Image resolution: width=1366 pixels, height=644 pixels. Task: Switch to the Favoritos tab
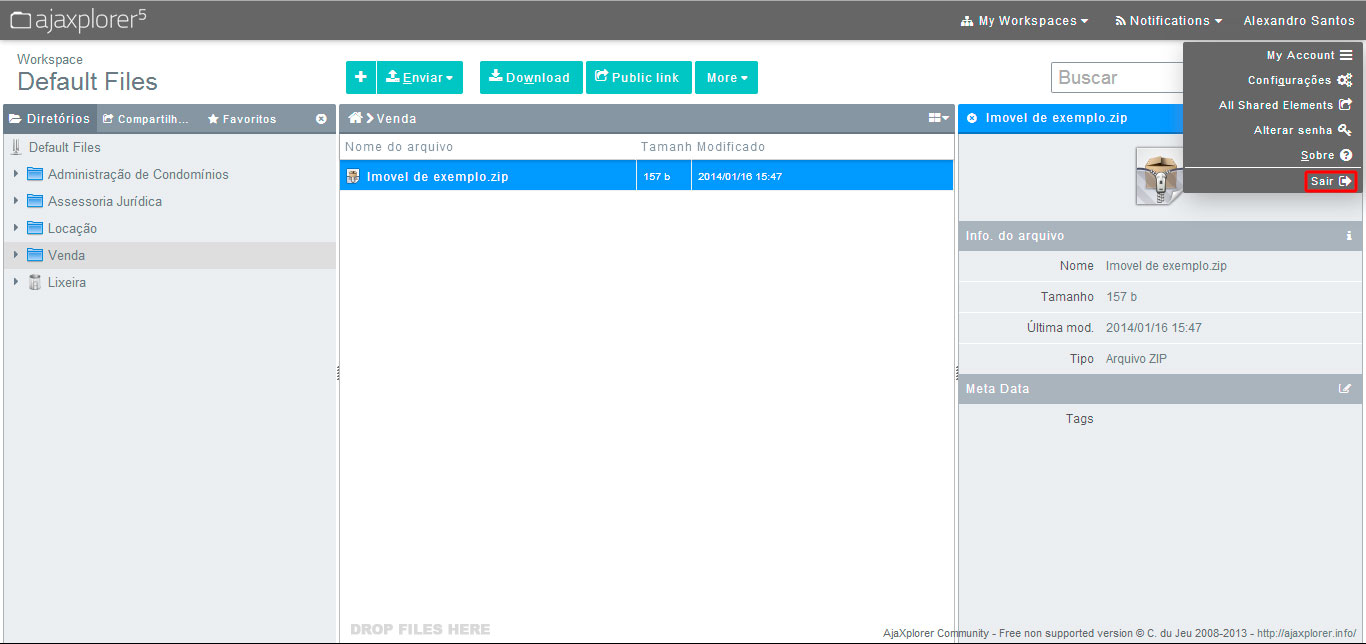242,119
